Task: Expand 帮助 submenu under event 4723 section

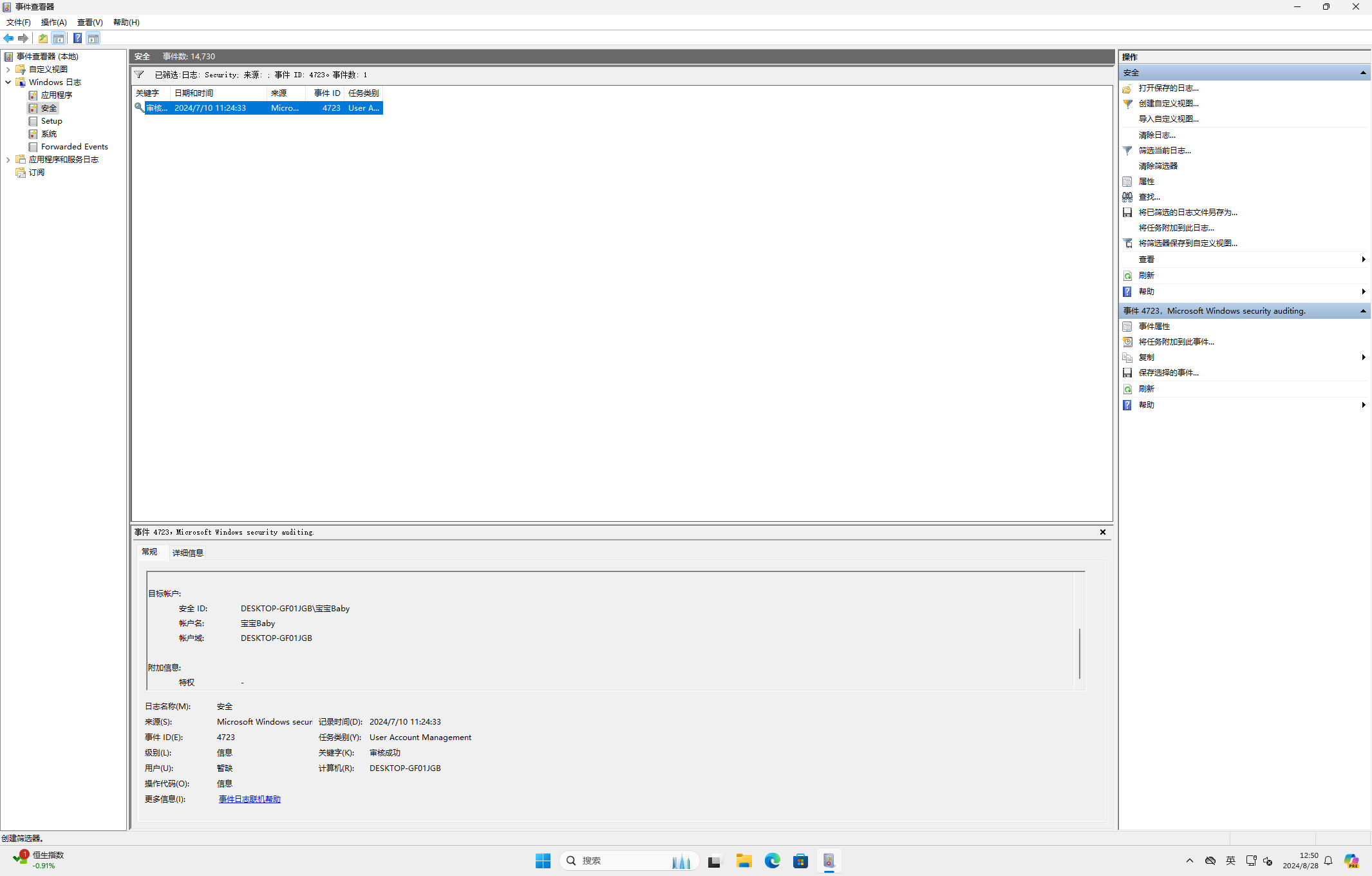Action: point(1363,405)
